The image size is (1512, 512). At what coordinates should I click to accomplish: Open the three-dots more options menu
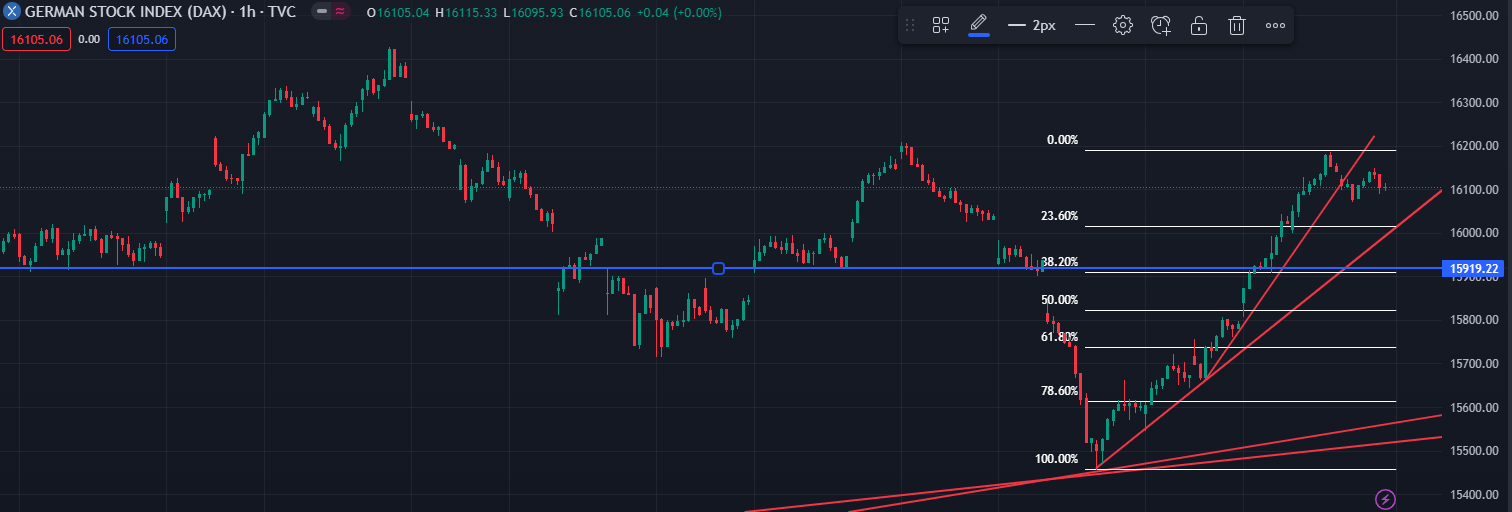(x=1275, y=26)
